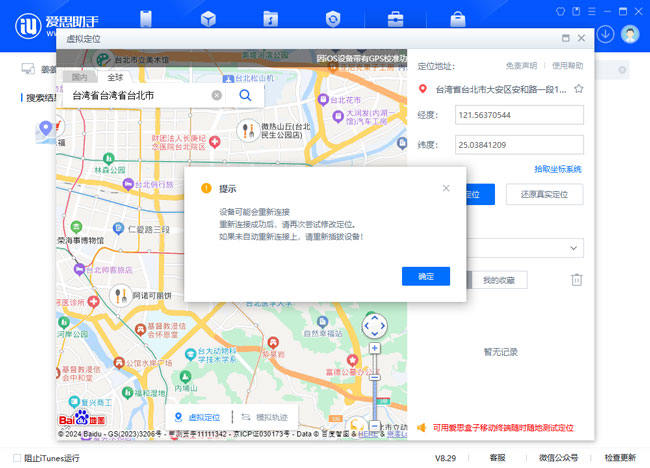650x468 pixels.
Task: Select 虚拟定位 mode at map bottom
Action: pos(198,417)
